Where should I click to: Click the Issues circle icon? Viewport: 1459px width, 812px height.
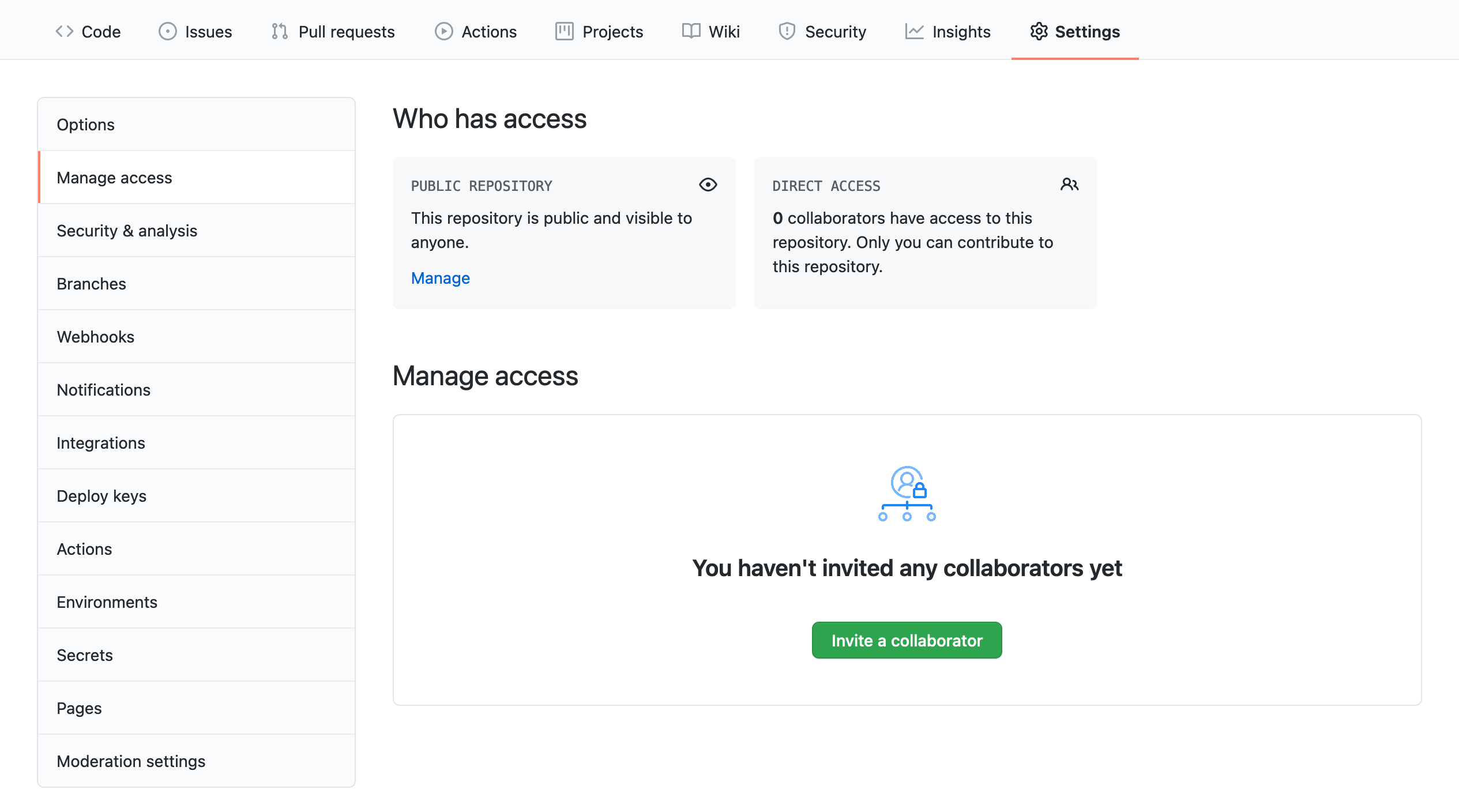coord(167,31)
